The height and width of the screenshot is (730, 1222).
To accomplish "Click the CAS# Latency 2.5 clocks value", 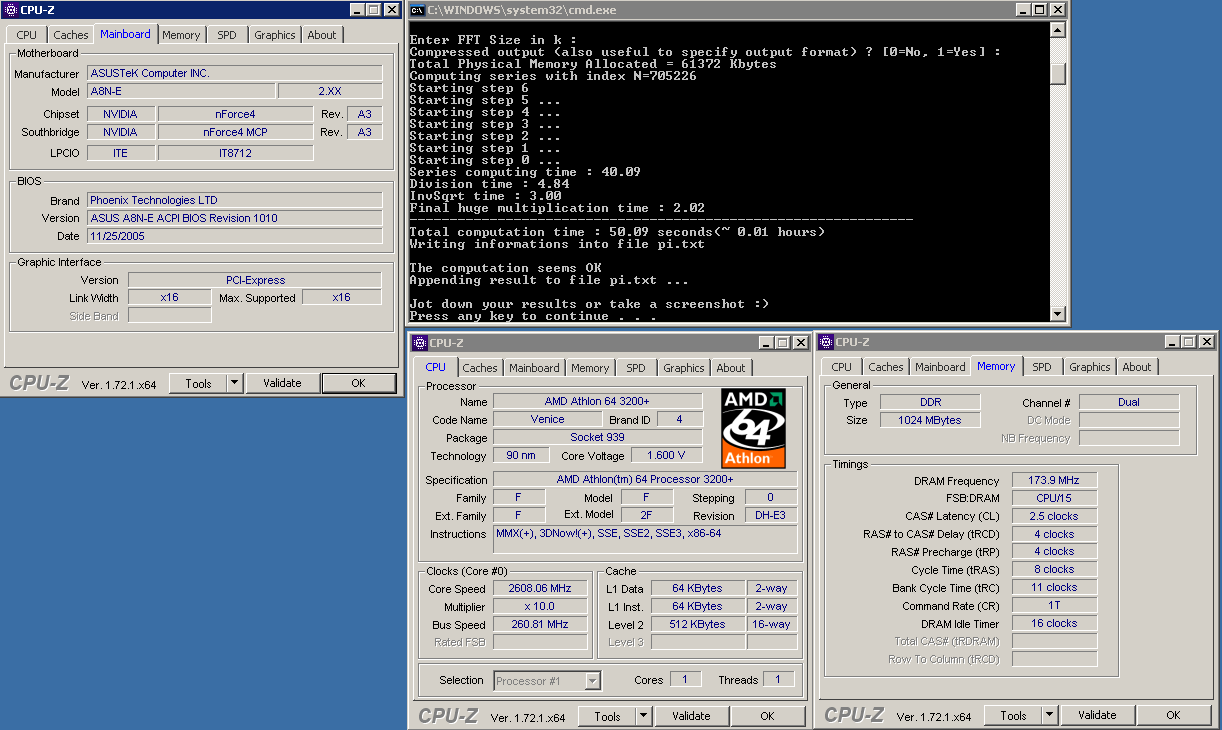I will (1054, 516).
